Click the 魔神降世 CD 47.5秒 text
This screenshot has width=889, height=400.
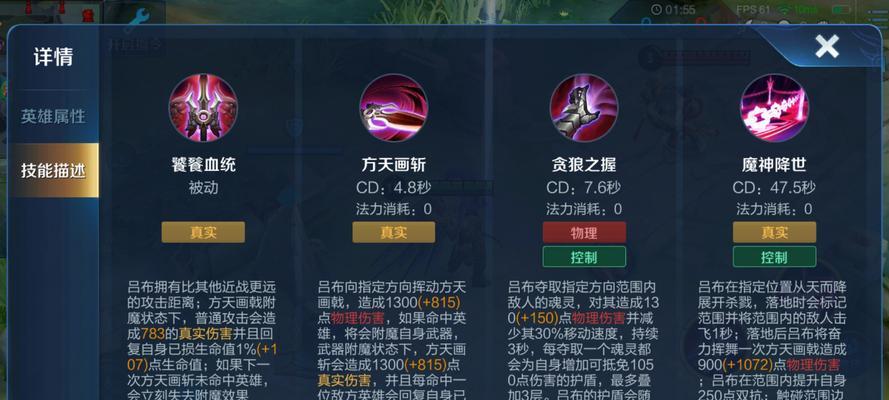coord(774,188)
